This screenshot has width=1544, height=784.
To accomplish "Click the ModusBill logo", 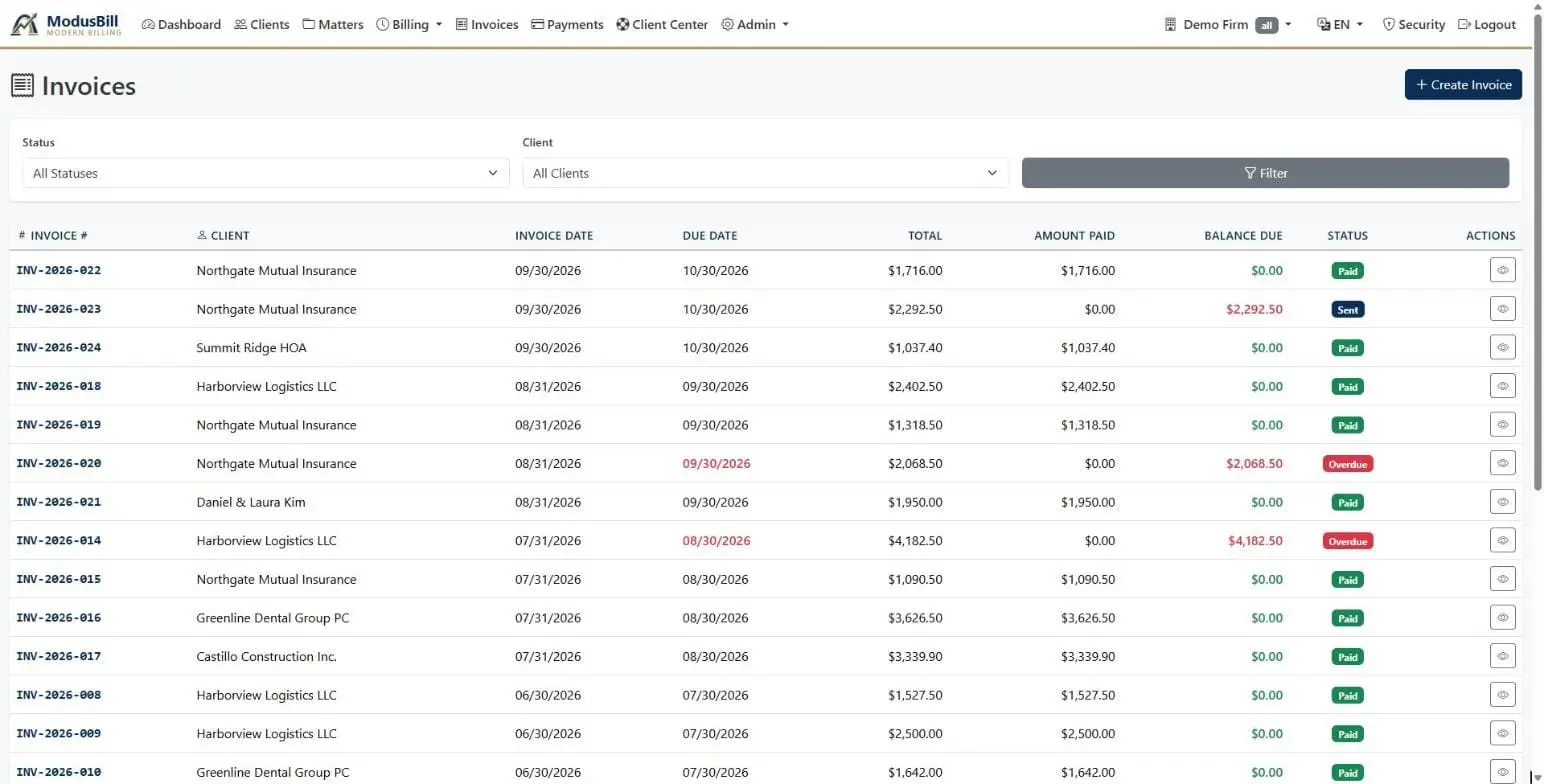I will coord(66,24).
